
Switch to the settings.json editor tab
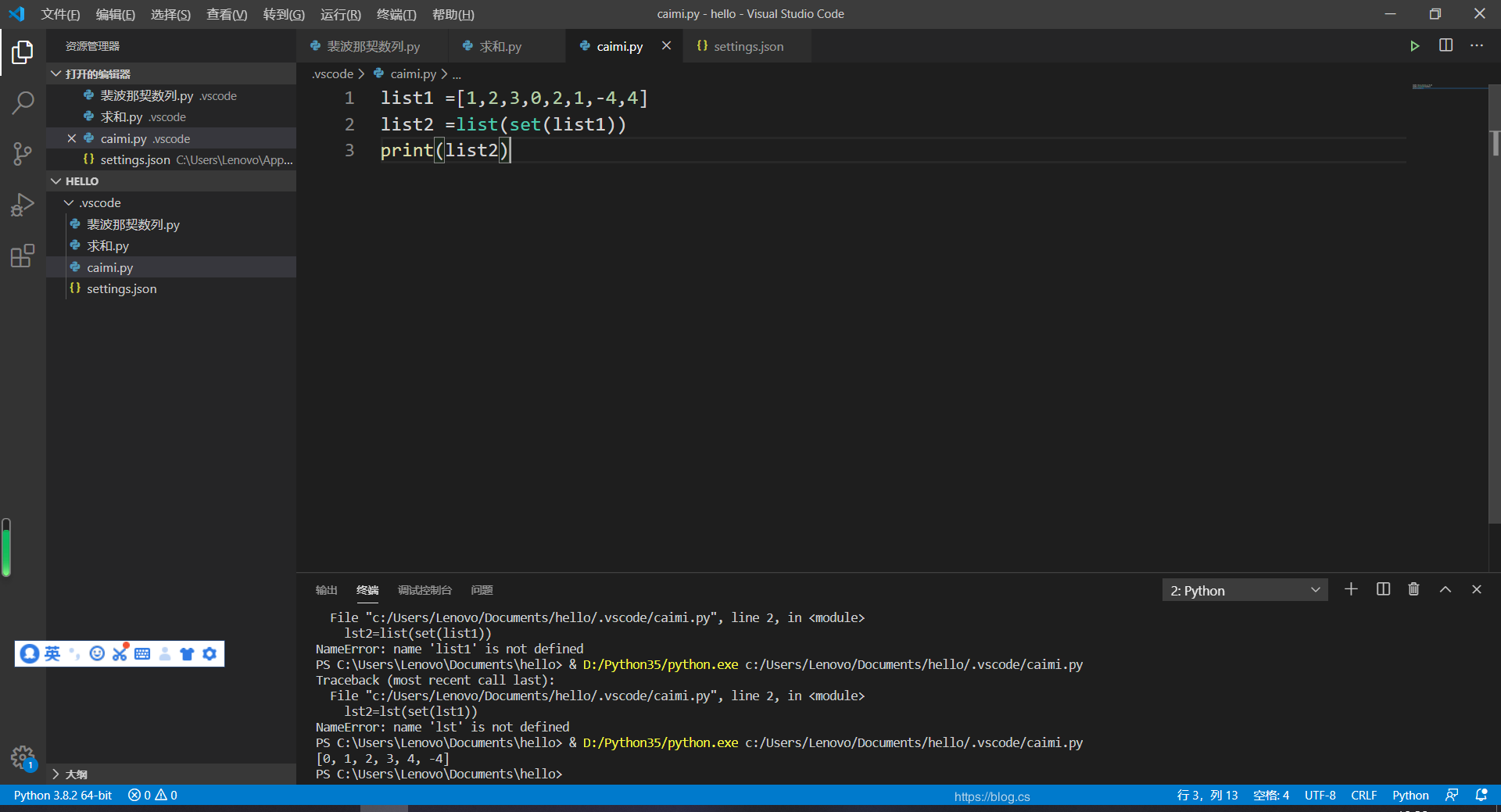tap(747, 46)
